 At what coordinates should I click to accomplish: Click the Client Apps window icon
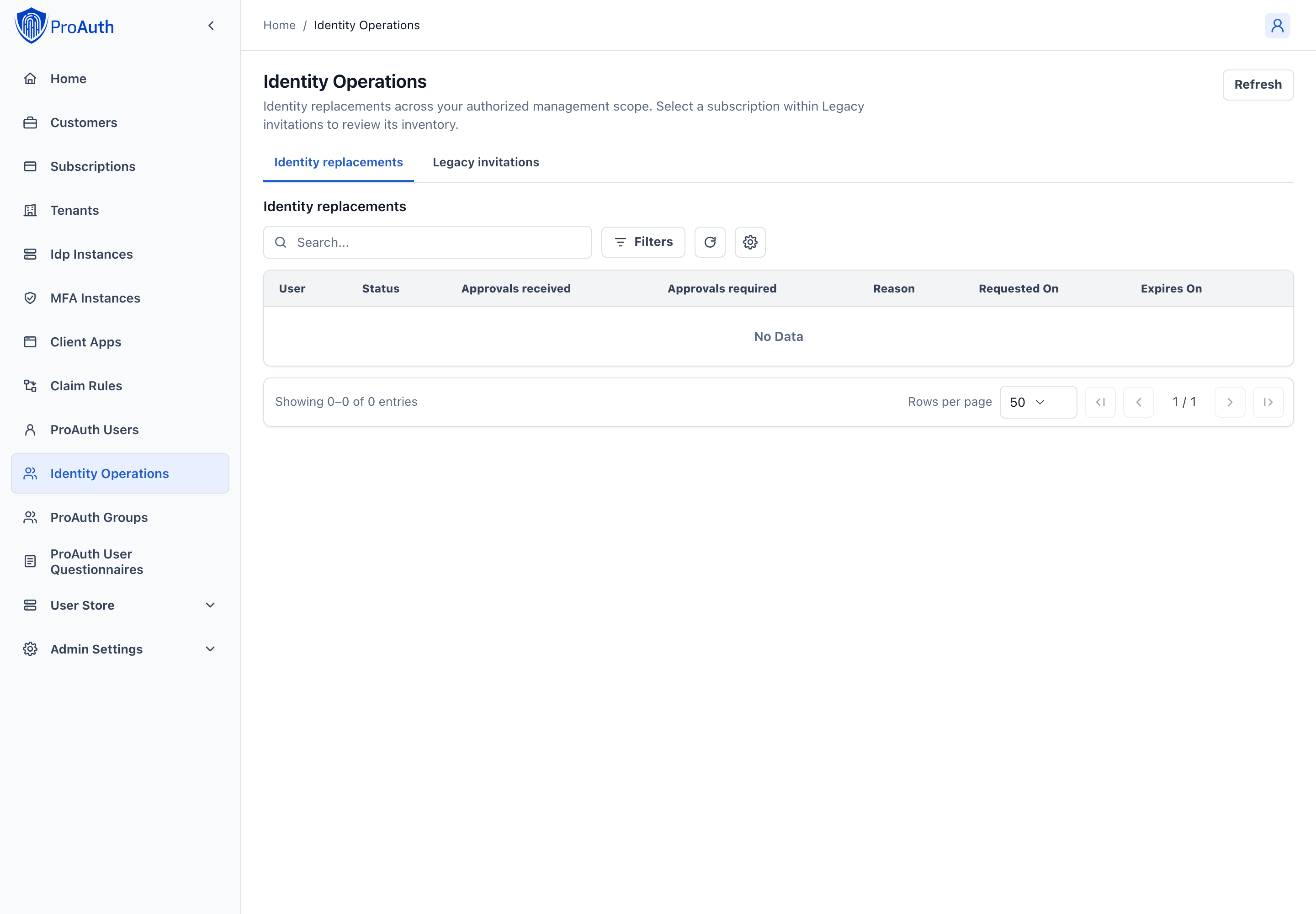30,342
